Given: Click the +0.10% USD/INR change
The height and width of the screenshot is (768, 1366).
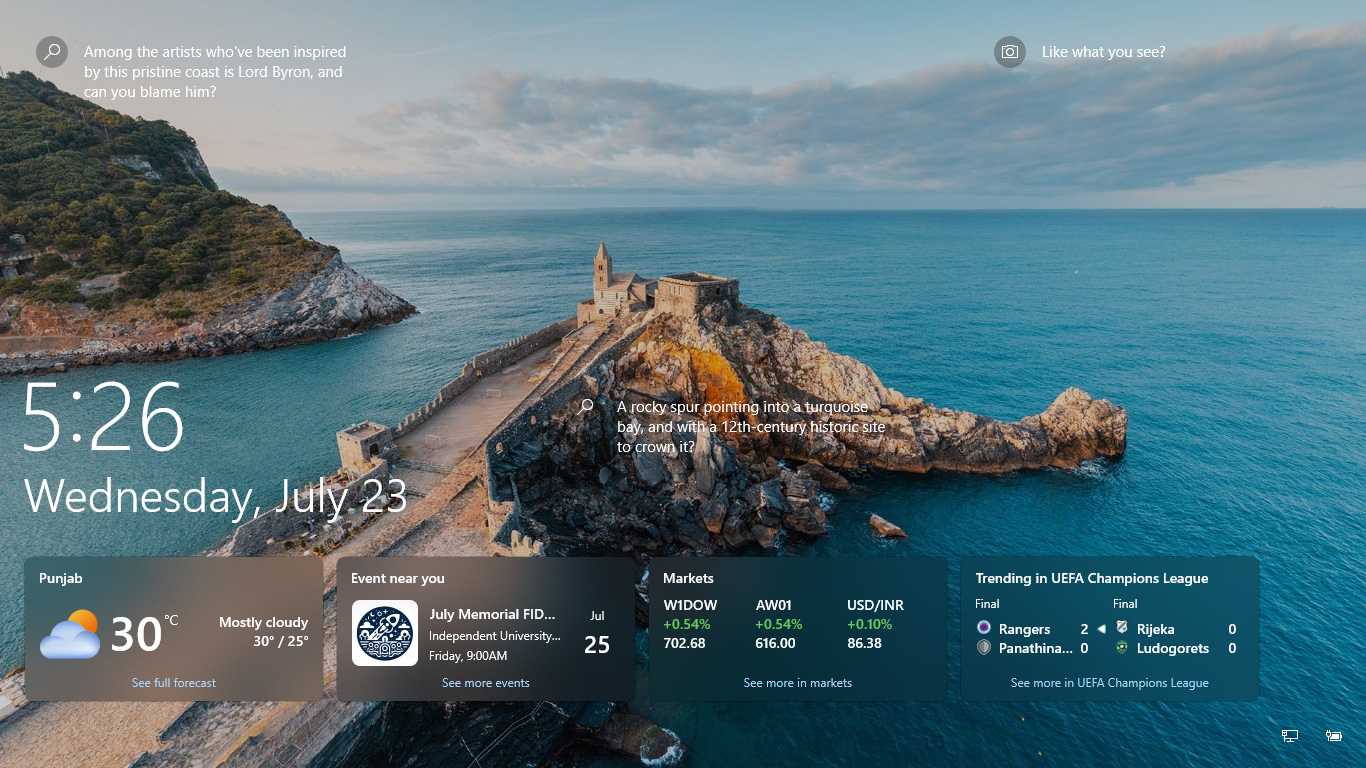Looking at the screenshot, I should point(870,624).
